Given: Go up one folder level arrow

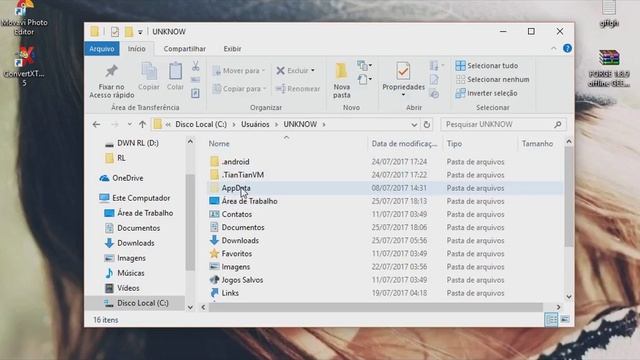Looking at the screenshot, I should pyautogui.click(x=142, y=124).
